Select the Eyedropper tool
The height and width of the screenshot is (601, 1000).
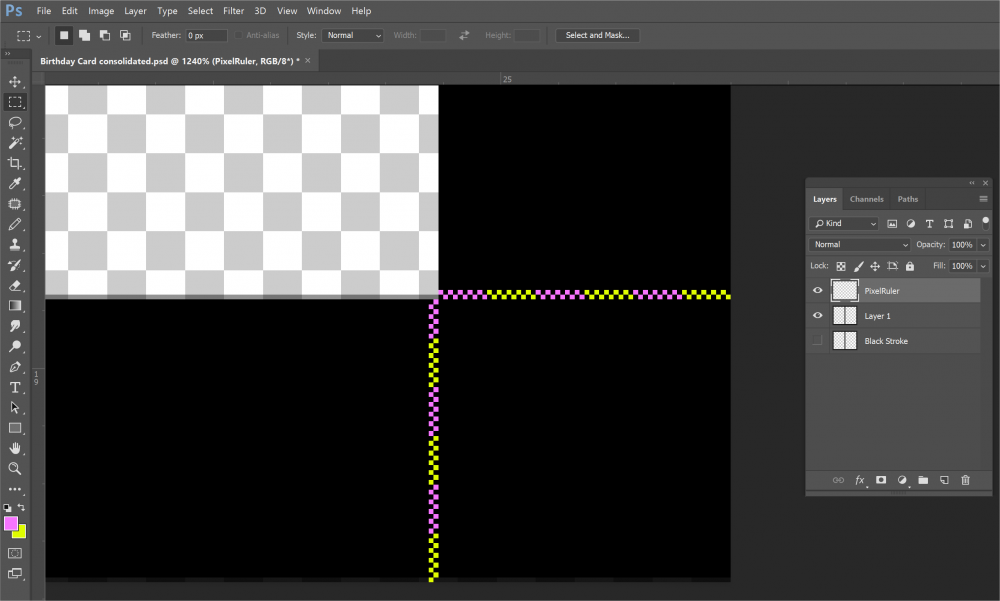[x=15, y=184]
